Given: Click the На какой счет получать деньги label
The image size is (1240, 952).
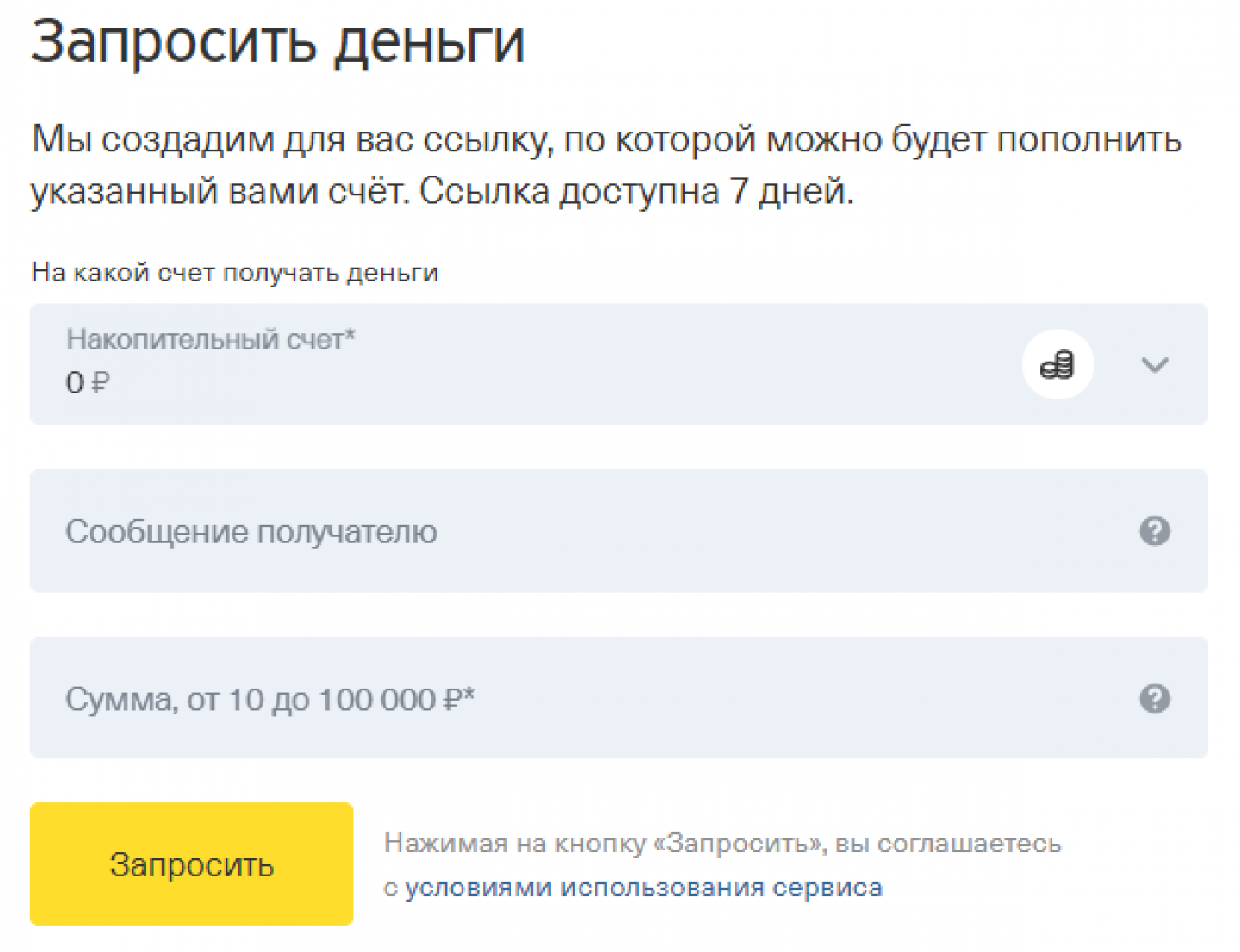Looking at the screenshot, I should click(x=235, y=273).
